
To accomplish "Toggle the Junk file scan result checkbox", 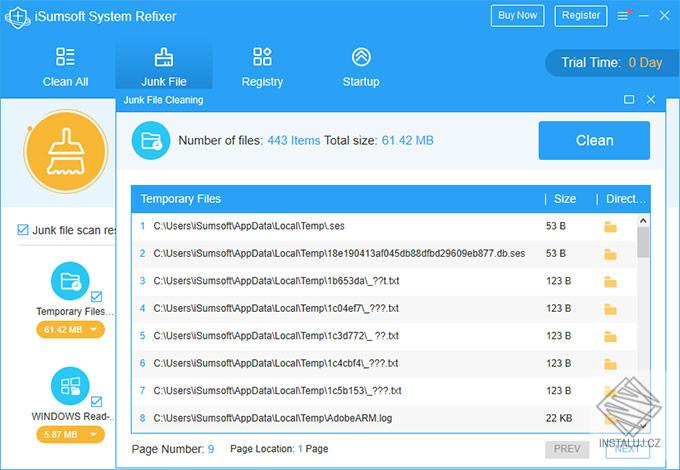I will [23, 229].
